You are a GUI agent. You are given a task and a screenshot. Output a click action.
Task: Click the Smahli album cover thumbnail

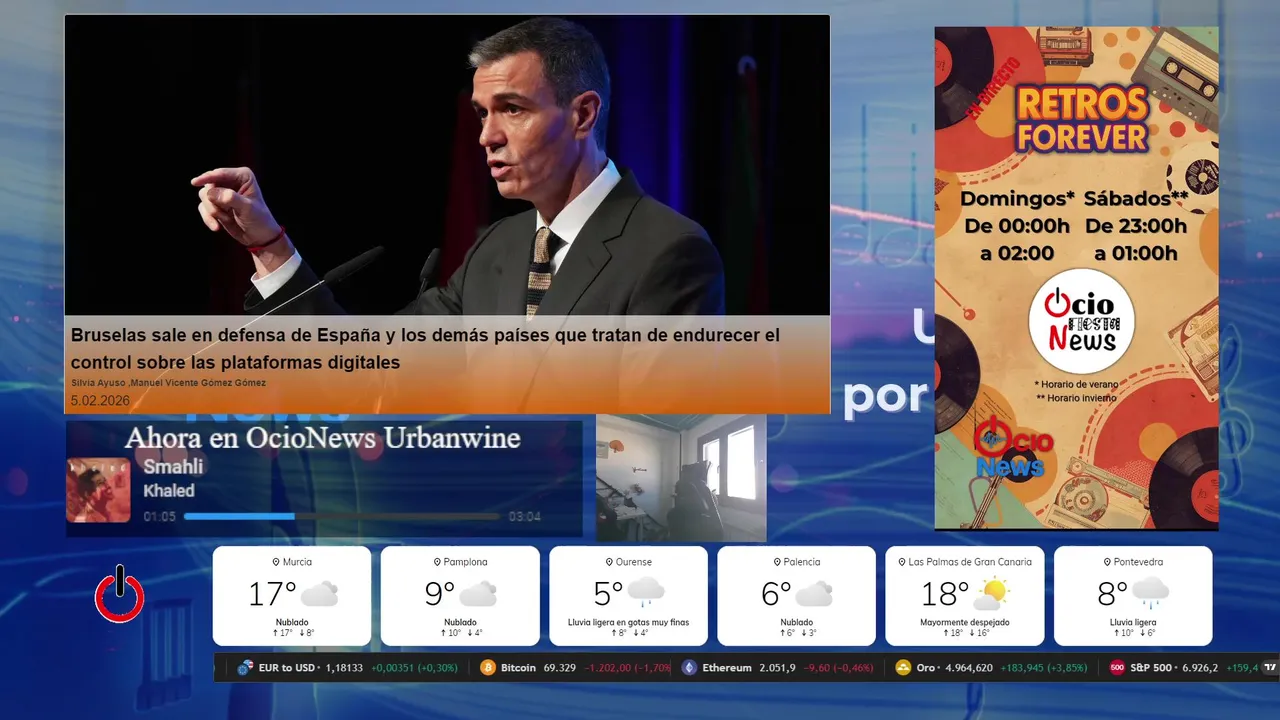point(98,490)
